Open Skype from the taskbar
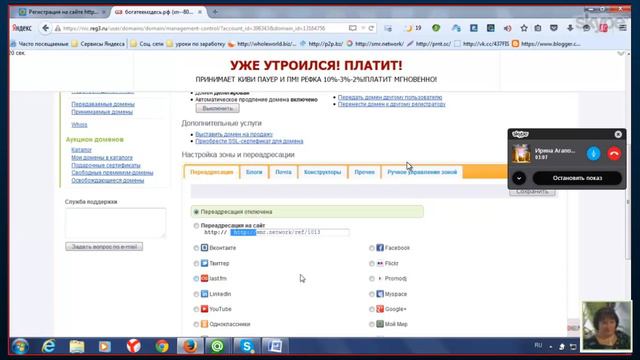 247,346
